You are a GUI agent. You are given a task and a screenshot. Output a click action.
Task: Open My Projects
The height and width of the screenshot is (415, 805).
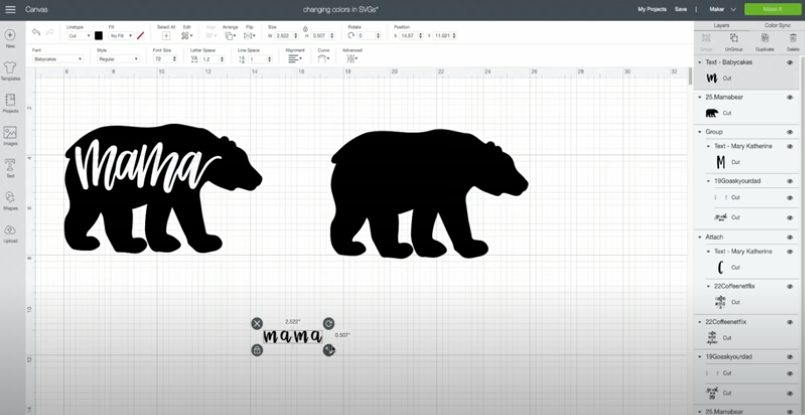(652, 9)
